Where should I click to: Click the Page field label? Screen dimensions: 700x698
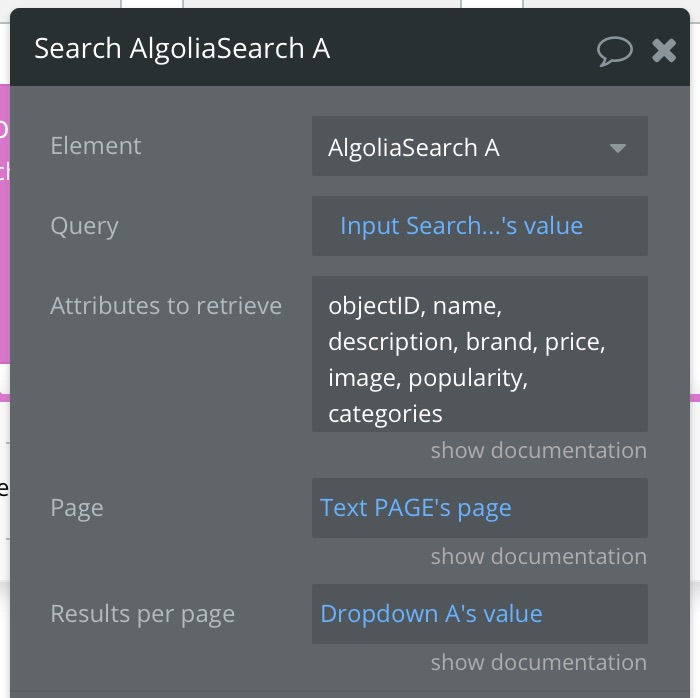[x=77, y=508]
